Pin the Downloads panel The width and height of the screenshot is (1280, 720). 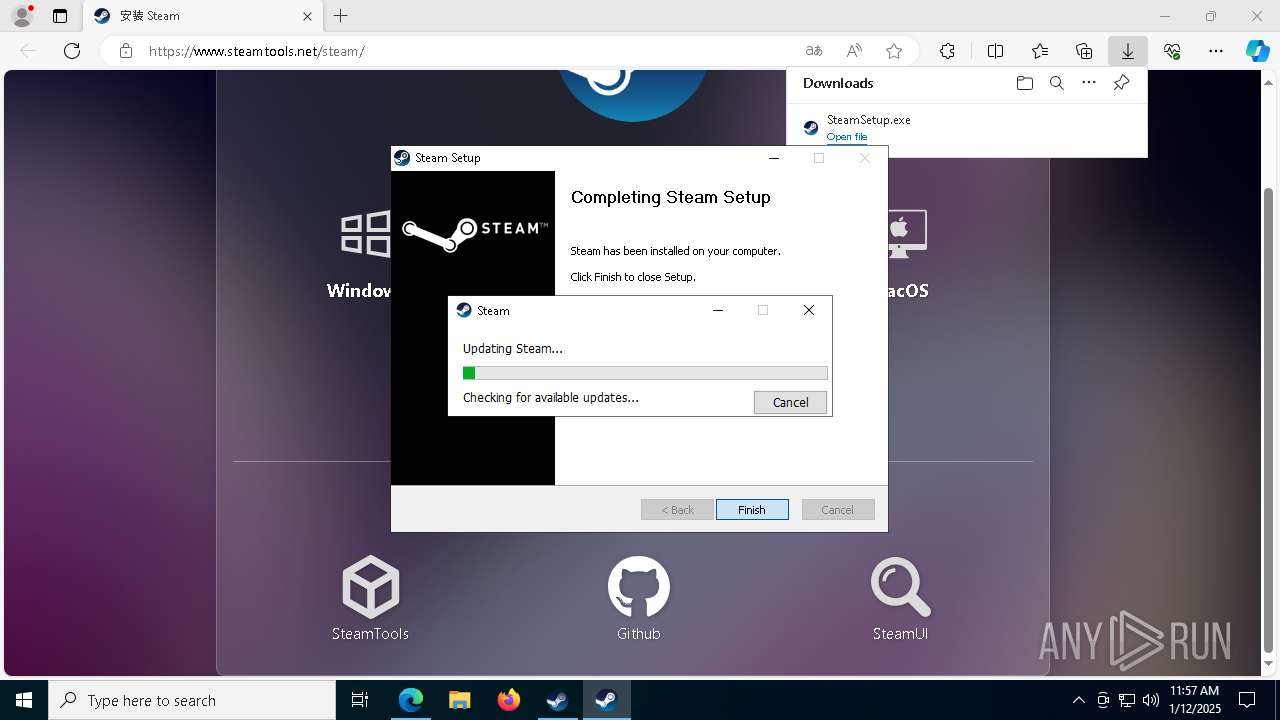(1122, 83)
